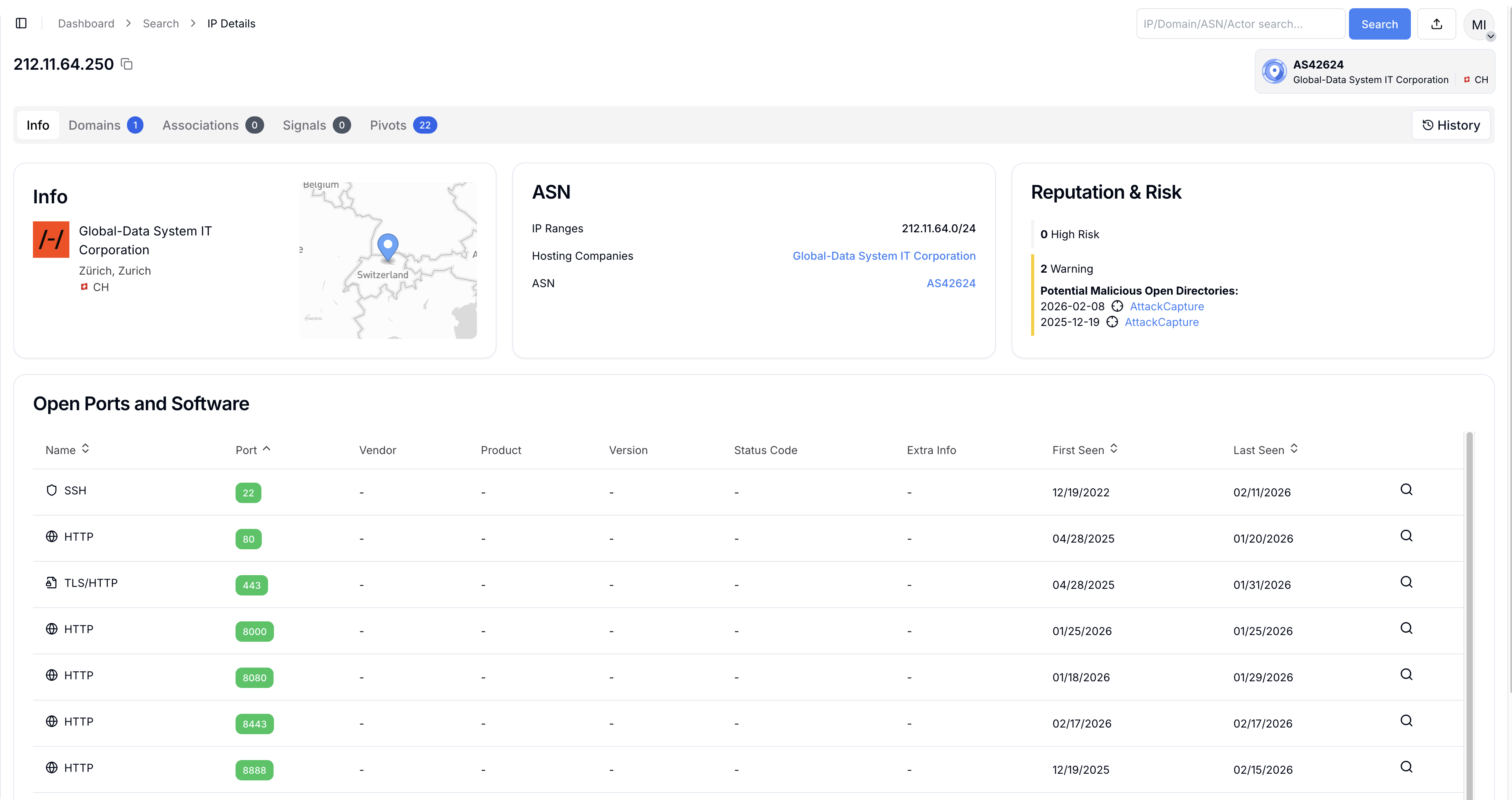Click the orange Global-Data company logo
The height and width of the screenshot is (800, 1512).
pos(51,239)
